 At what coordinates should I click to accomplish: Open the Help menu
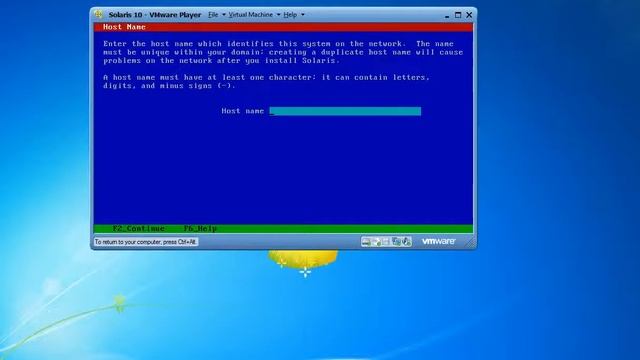point(290,15)
